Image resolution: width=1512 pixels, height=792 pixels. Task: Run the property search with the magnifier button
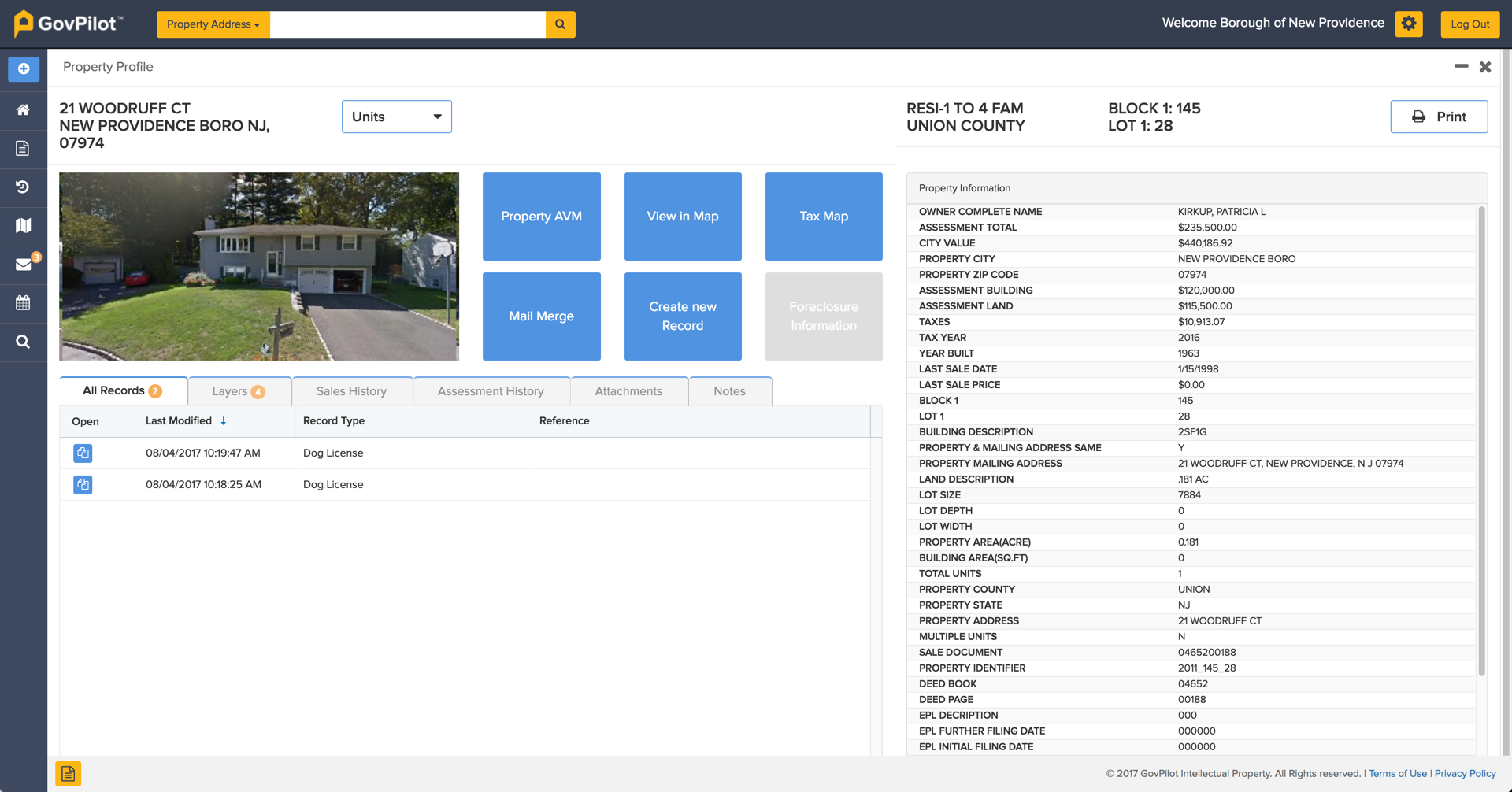tap(561, 24)
